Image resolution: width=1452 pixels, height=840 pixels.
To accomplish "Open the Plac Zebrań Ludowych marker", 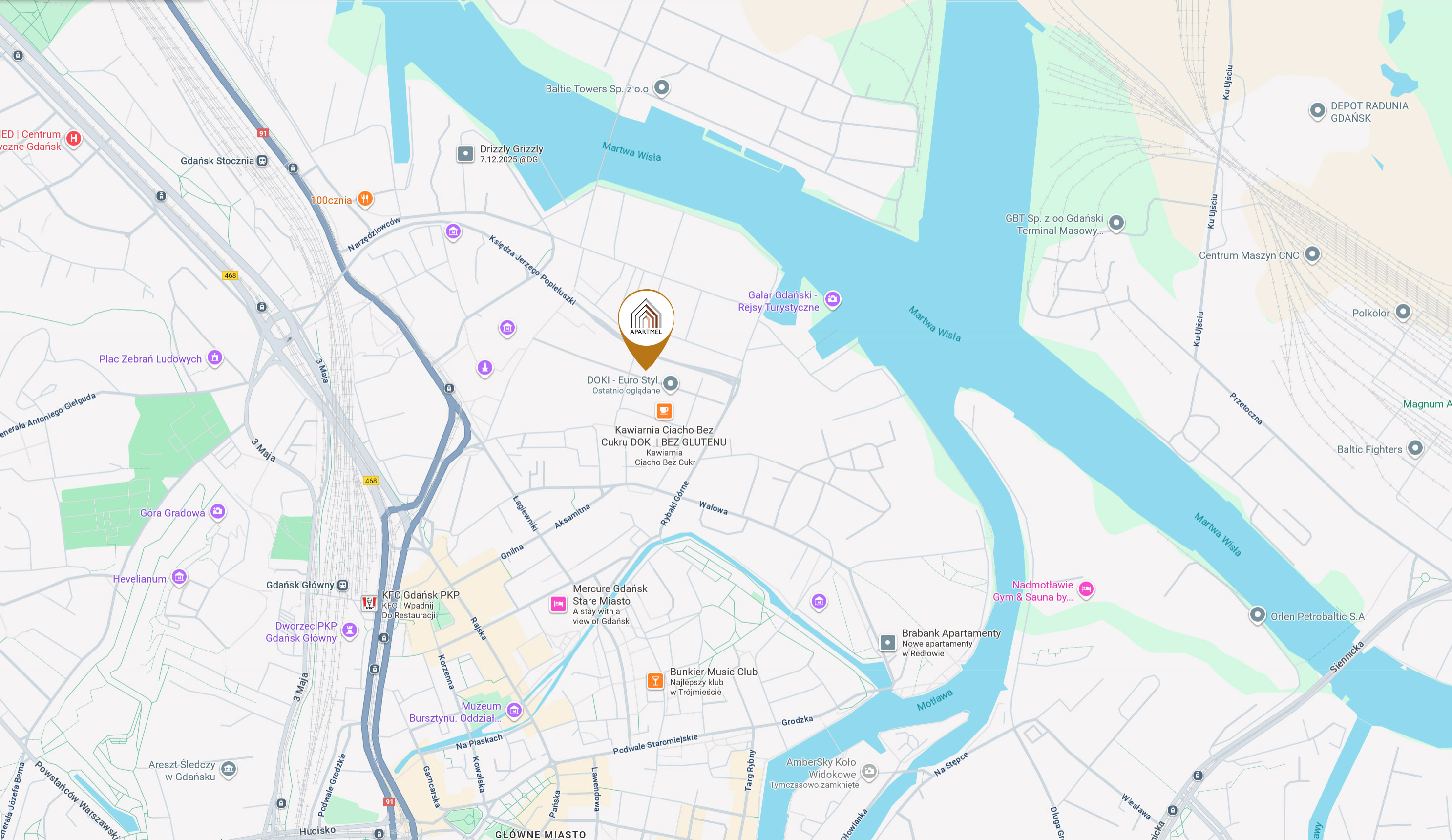I will click(x=215, y=358).
